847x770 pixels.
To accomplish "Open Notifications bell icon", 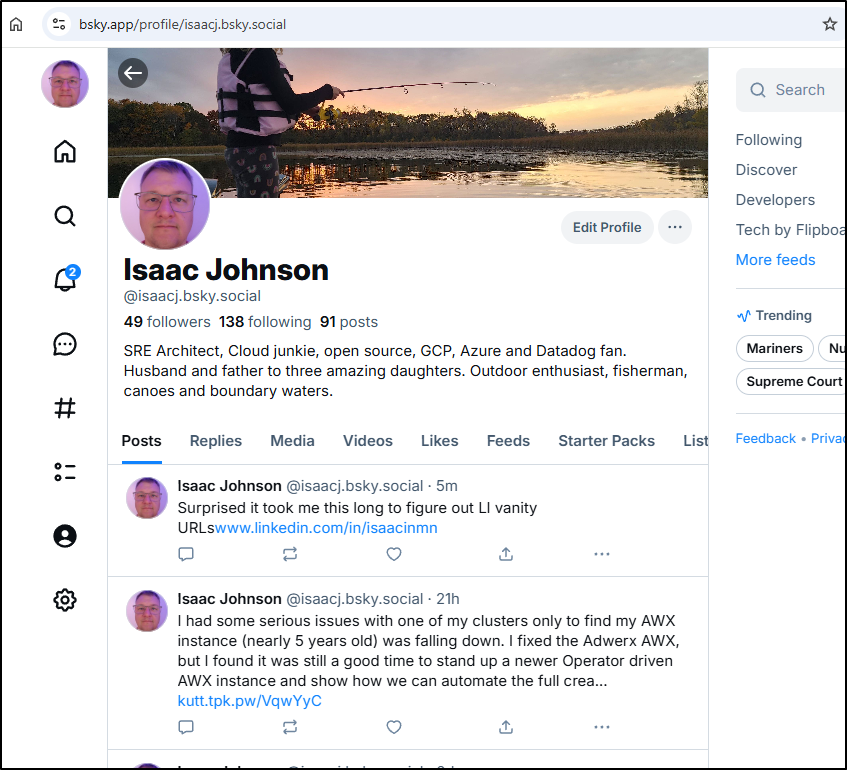I will 65,280.
